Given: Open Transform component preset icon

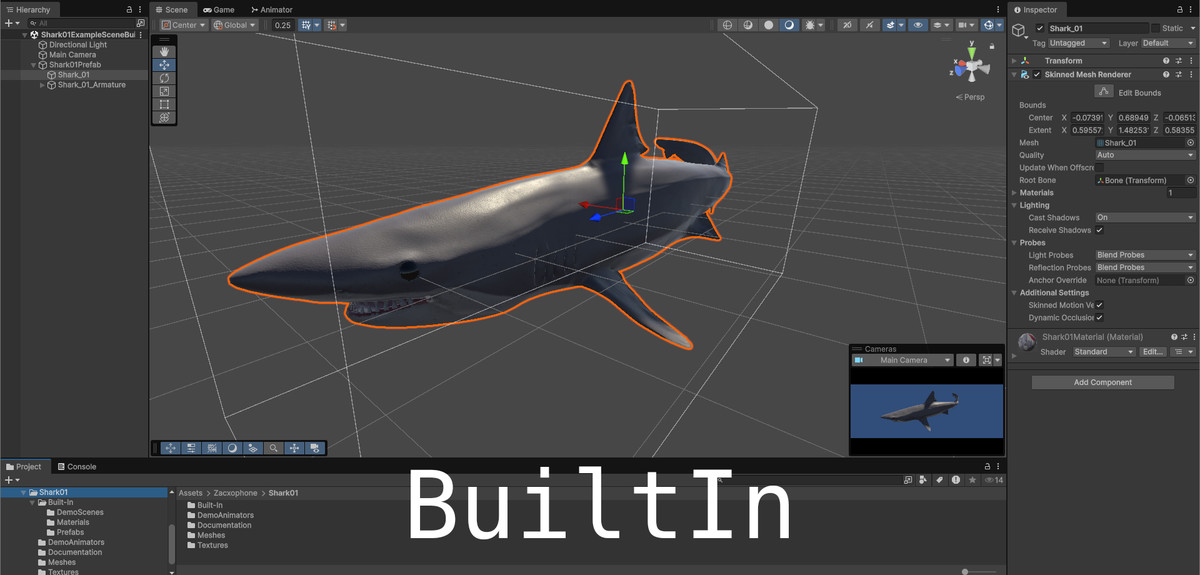Looking at the screenshot, I should [x=1178, y=61].
